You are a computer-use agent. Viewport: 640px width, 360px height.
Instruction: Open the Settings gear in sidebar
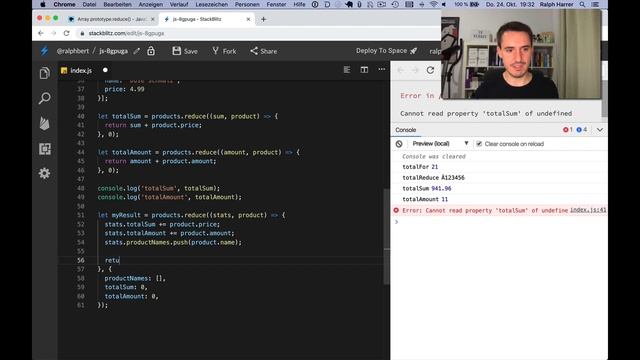tap(44, 173)
